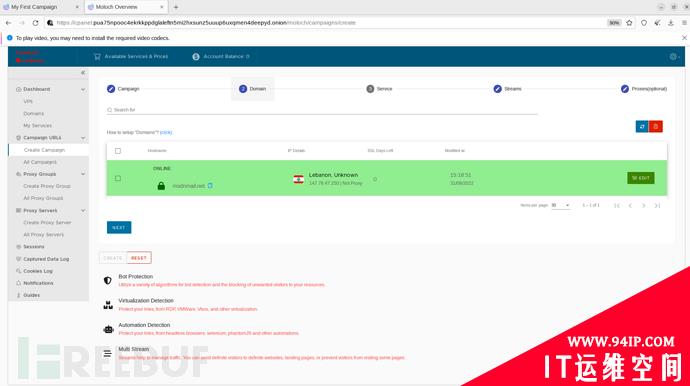690x386 pixels.
Task: Copy the hostname using the clipboard icon
Action: [210, 186]
